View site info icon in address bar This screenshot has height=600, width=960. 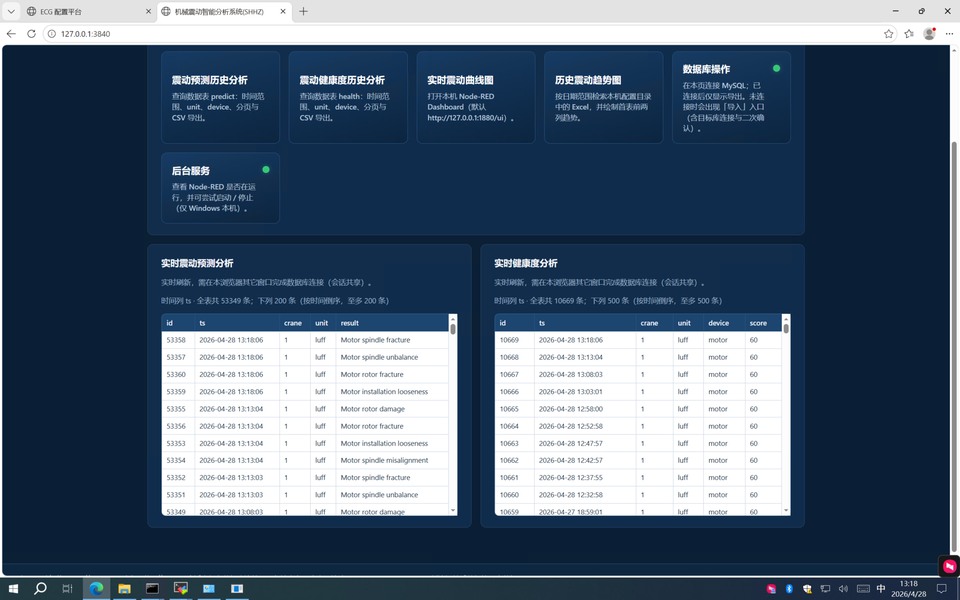pos(52,34)
